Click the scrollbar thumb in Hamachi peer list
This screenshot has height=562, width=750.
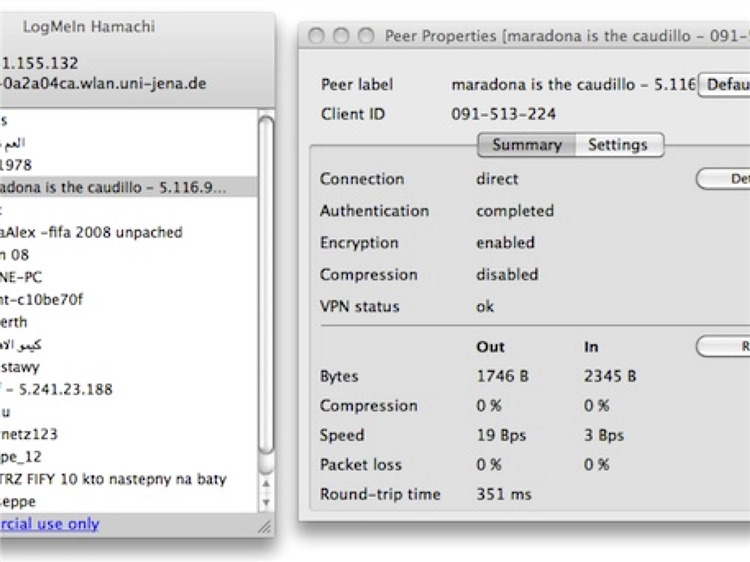pyautogui.click(x=266, y=285)
